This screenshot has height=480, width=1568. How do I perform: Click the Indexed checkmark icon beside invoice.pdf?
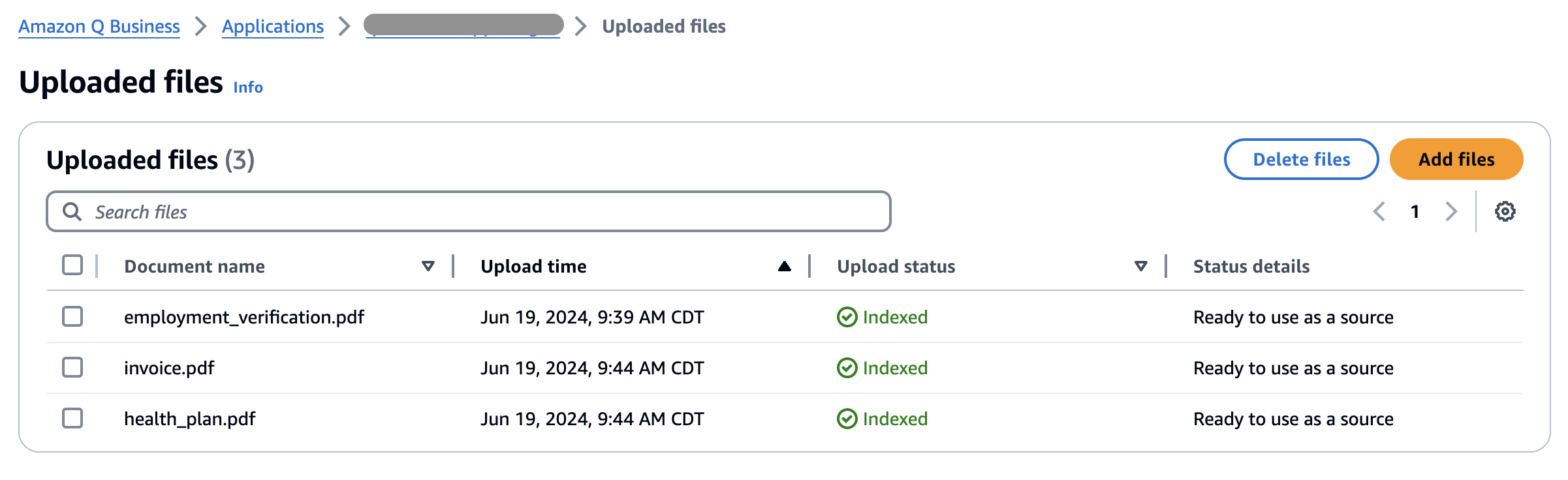(848, 368)
